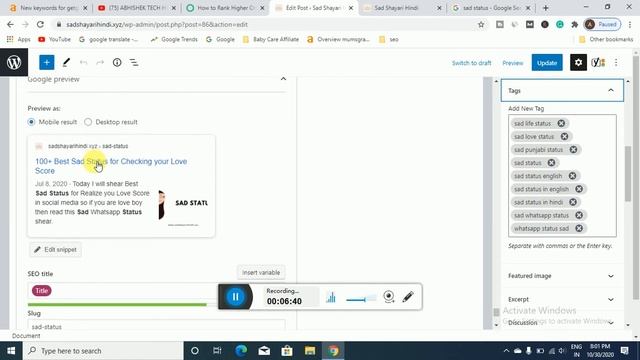Open File Explorer from the taskbar
Viewport: 640px width, 360px height.
(310, 351)
